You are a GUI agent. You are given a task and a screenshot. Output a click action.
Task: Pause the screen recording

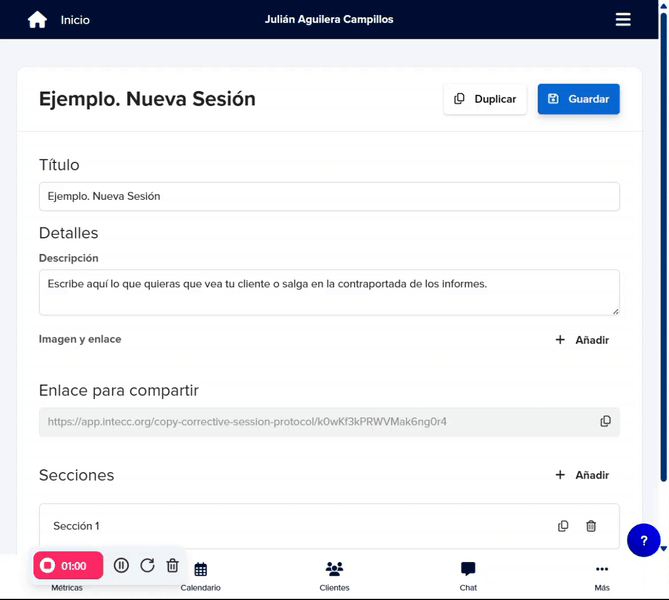pyautogui.click(x=121, y=565)
